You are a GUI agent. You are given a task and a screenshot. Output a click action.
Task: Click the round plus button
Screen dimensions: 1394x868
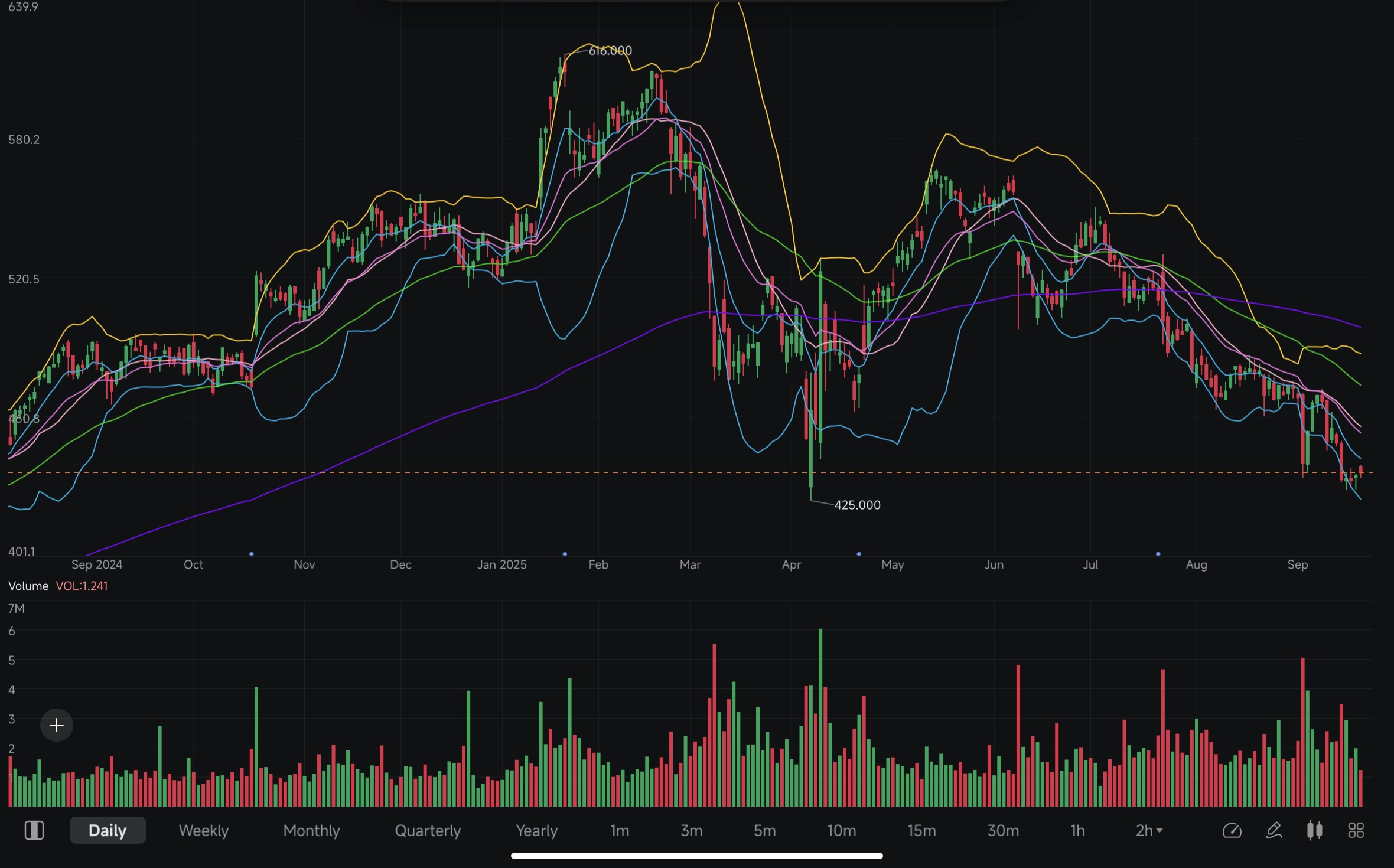57,725
